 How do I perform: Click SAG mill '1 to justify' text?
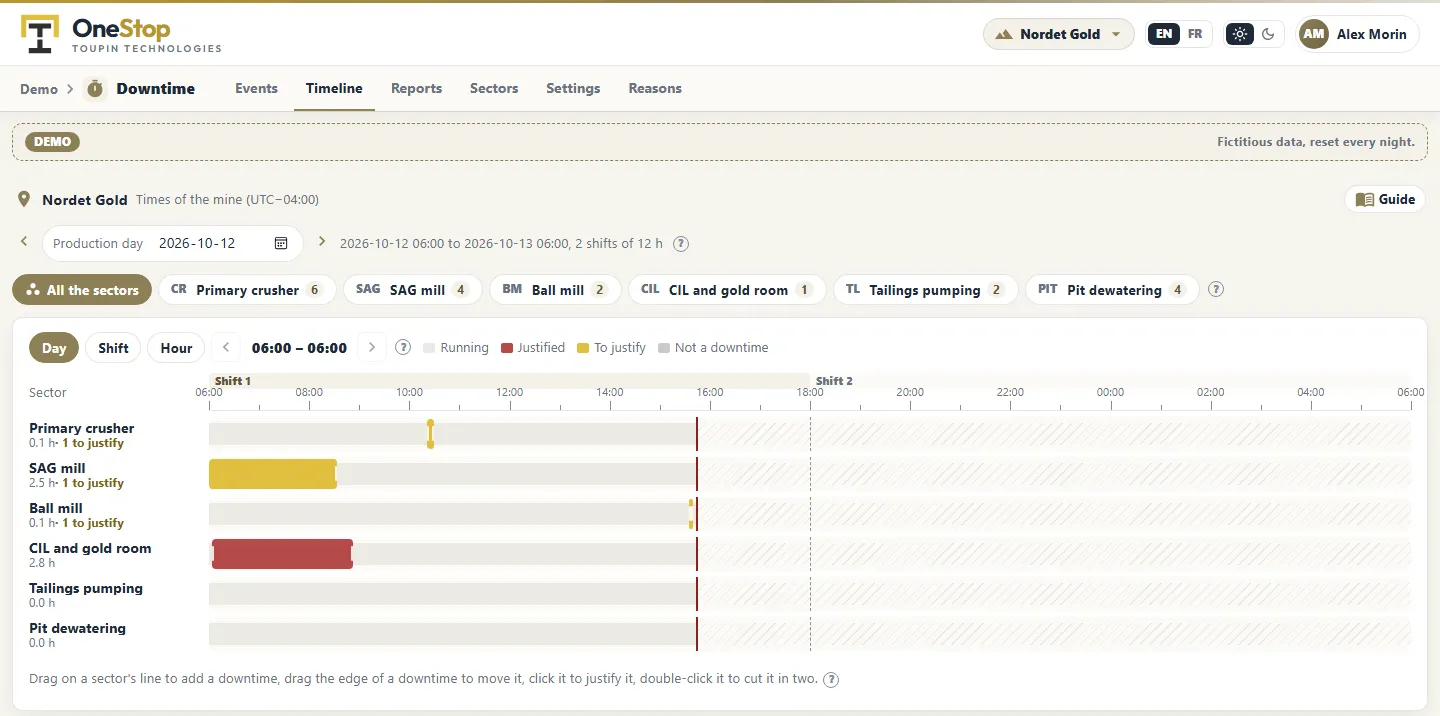93,483
